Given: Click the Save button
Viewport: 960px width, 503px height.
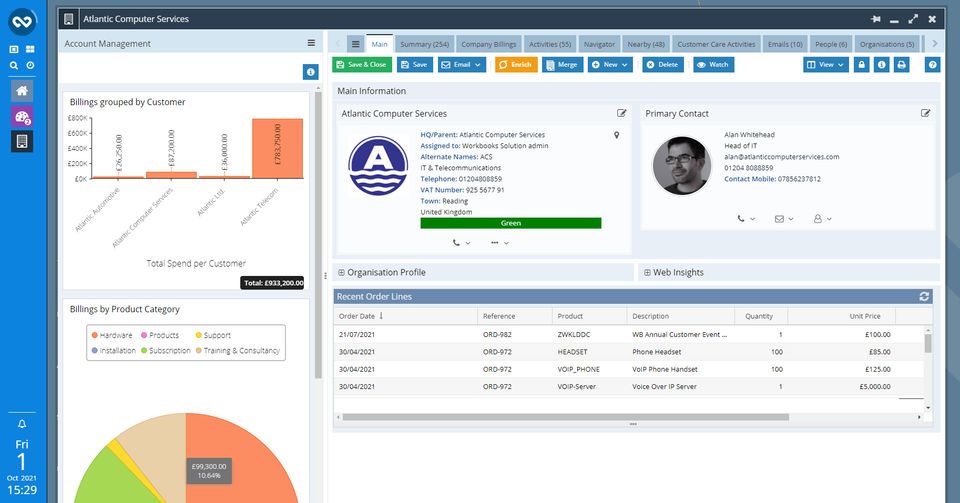Looking at the screenshot, I should 414,64.
